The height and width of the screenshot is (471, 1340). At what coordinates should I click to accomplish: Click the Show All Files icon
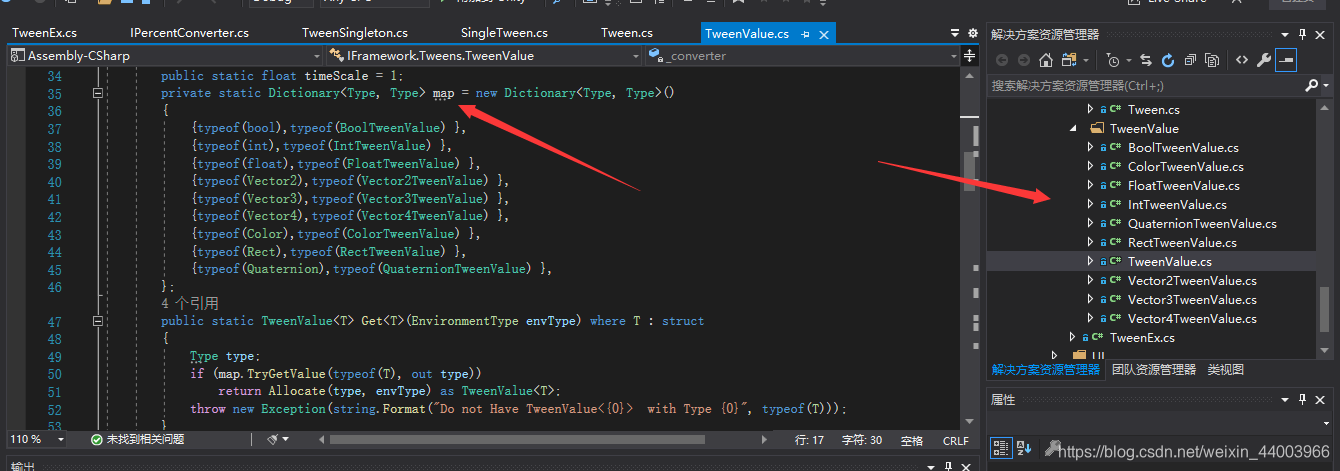tap(1212, 60)
